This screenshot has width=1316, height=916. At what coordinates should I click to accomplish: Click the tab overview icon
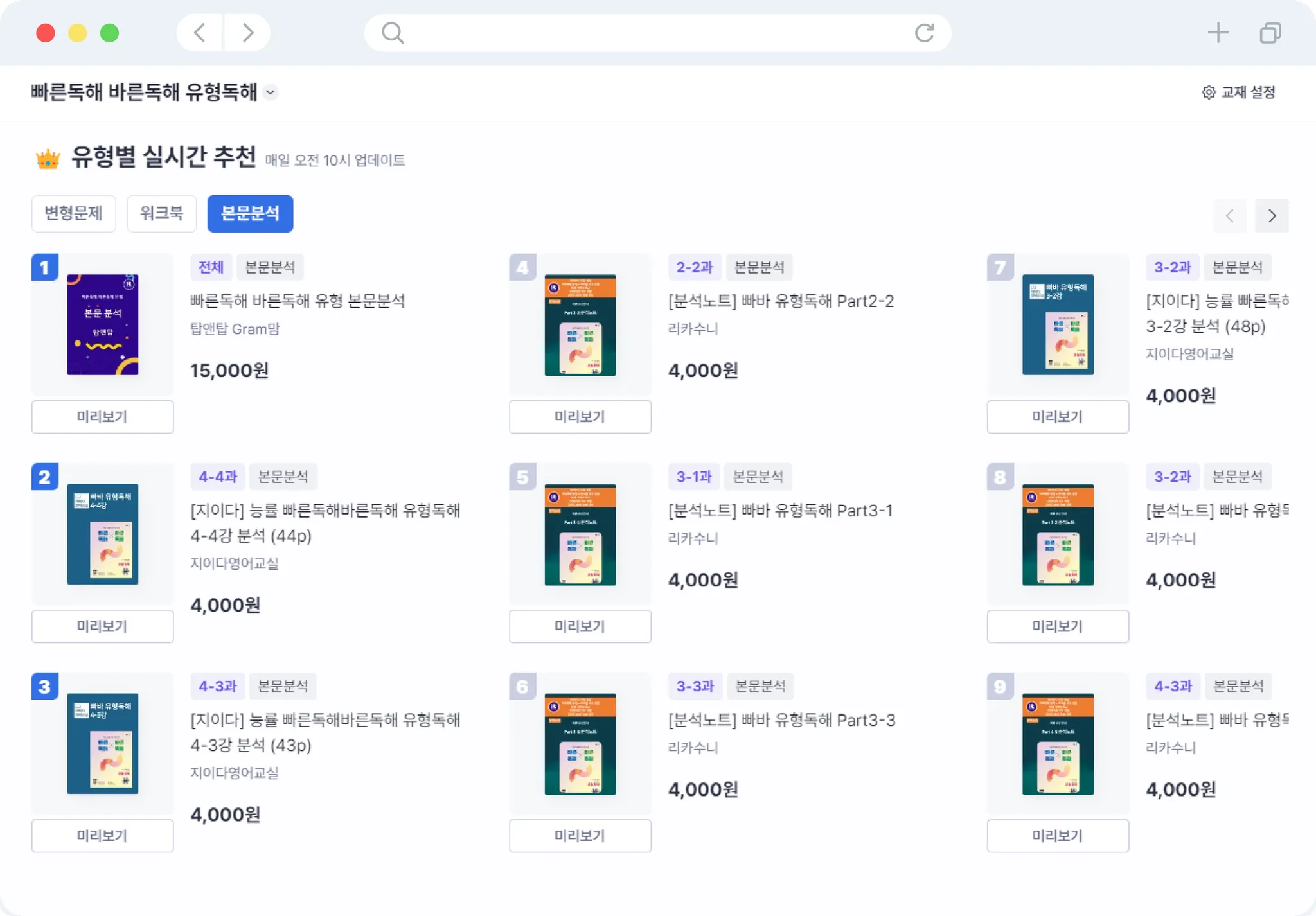(x=1270, y=33)
